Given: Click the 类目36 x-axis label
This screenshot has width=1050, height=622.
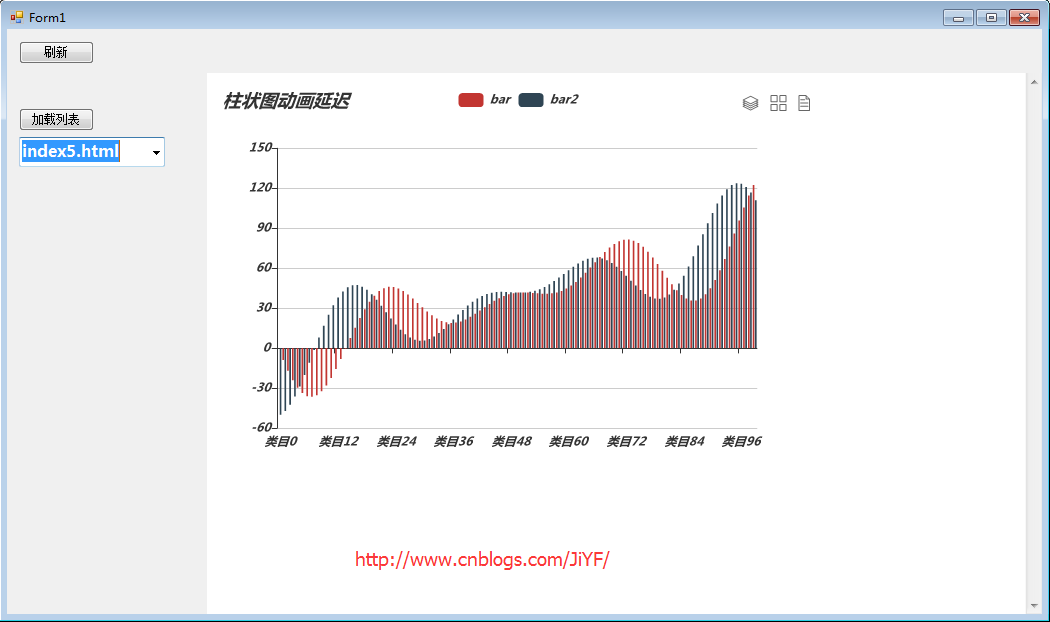Looking at the screenshot, I should [x=454, y=441].
